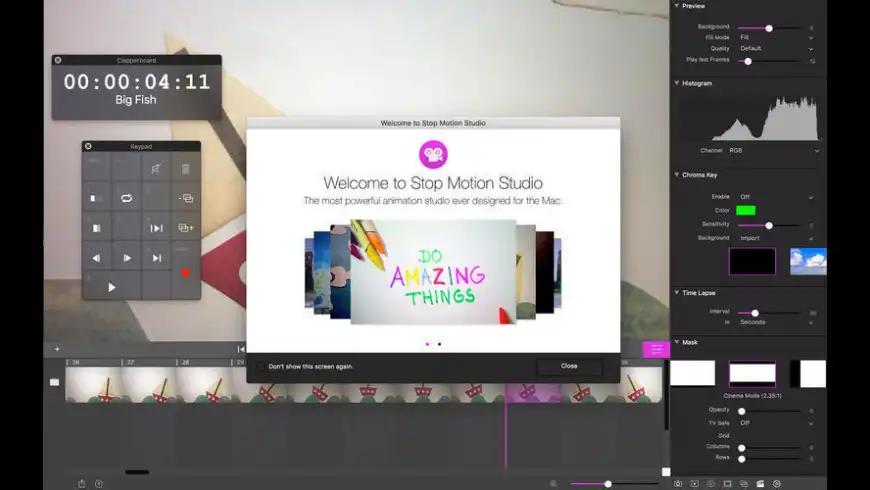Select the Cinema Mode mask thumbnail
870x490 pixels.
752,373
